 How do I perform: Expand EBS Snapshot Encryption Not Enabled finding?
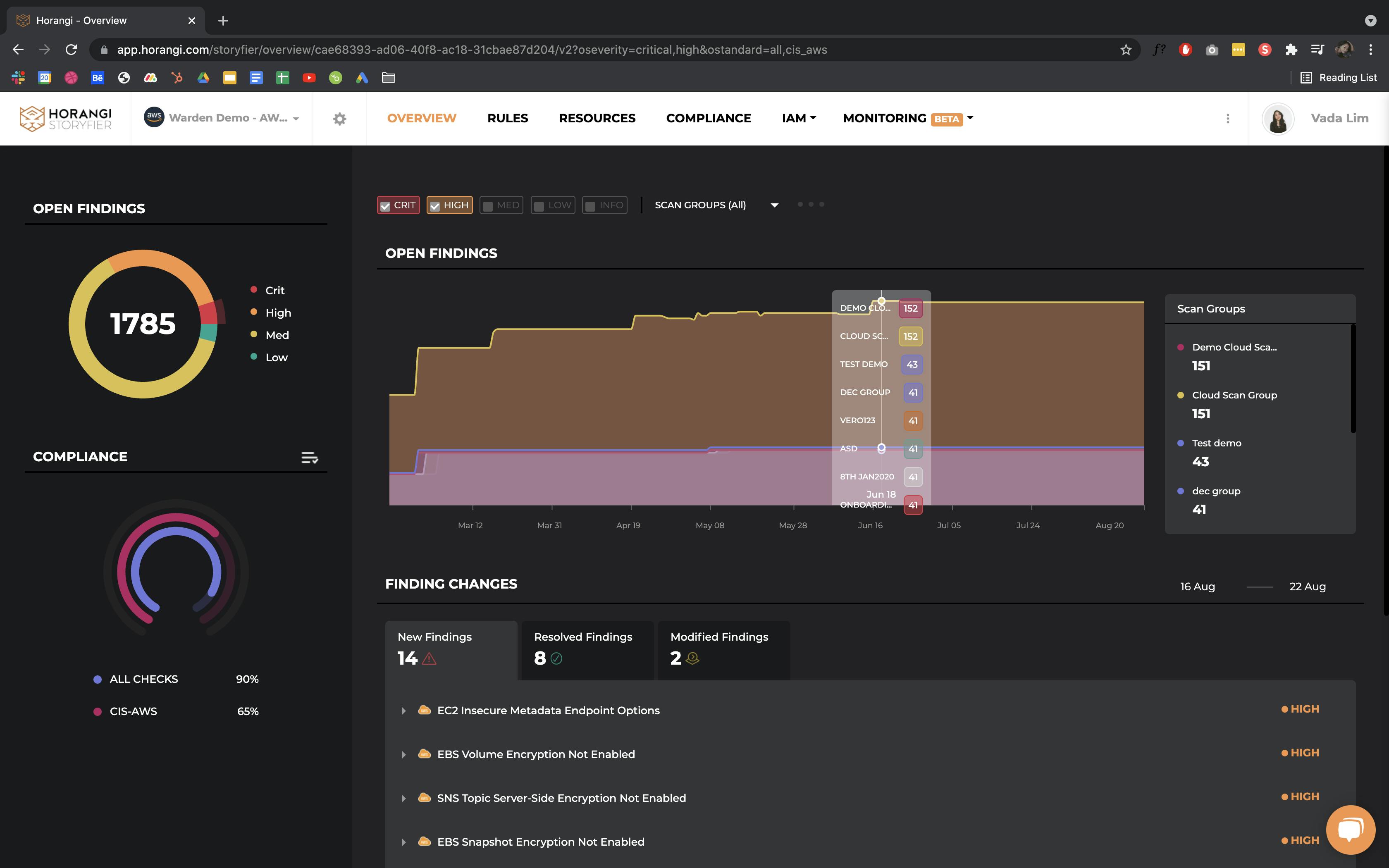point(403,842)
